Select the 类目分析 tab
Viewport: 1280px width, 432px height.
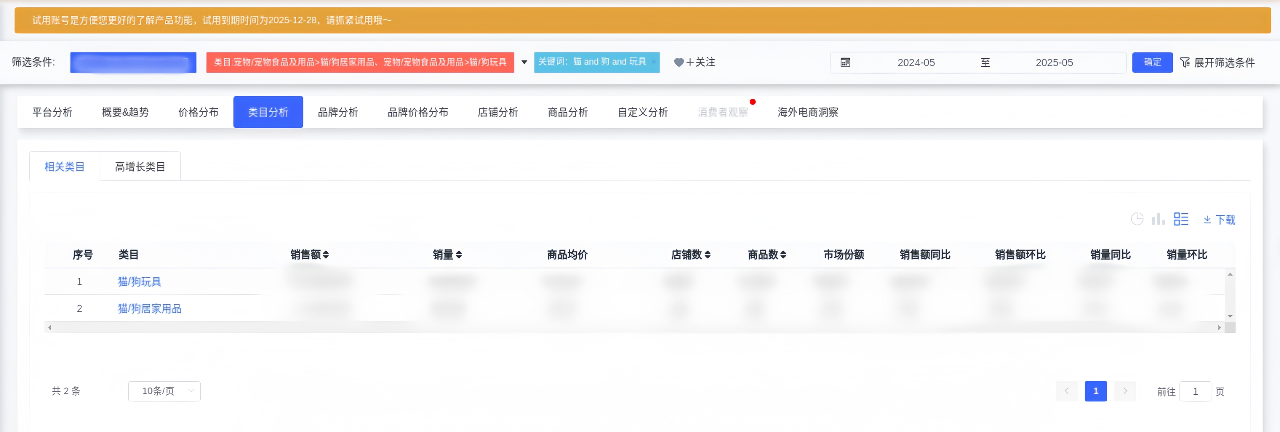pos(268,112)
